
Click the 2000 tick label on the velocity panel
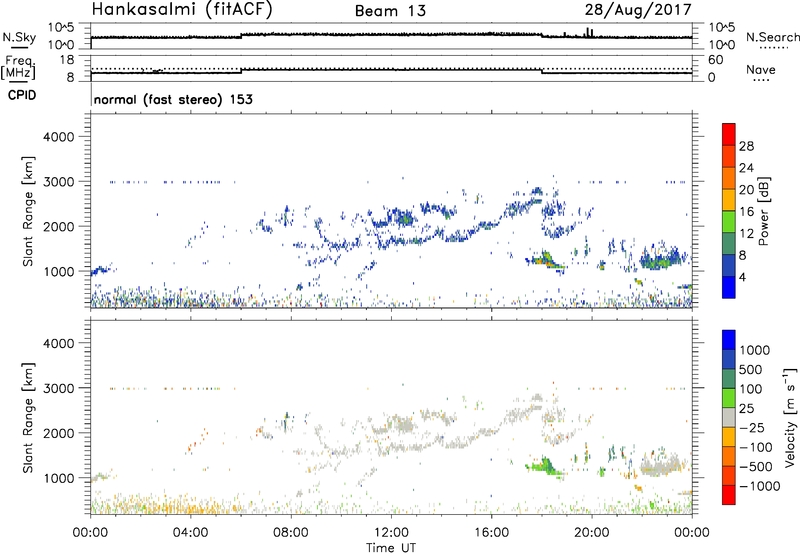[58, 433]
